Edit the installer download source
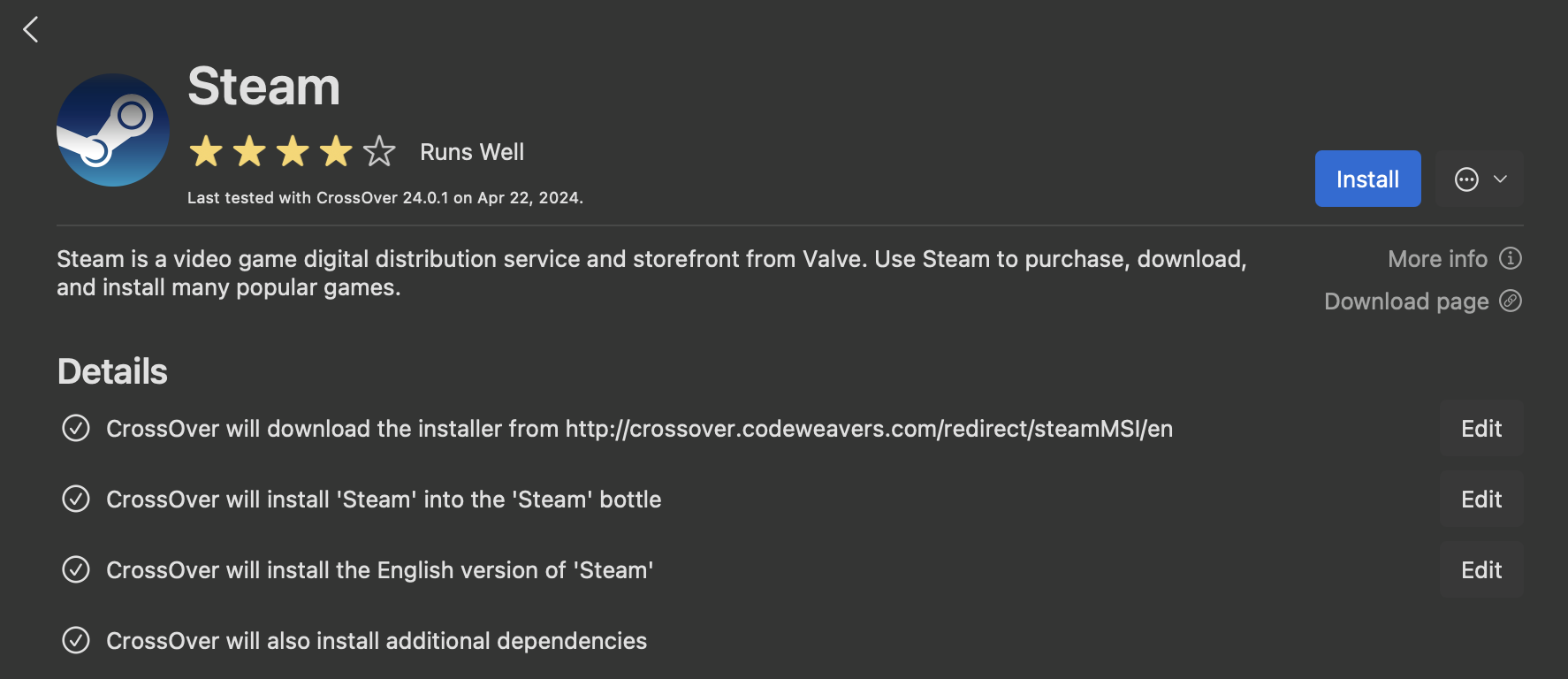The width and height of the screenshot is (1568, 679). pyautogui.click(x=1481, y=429)
